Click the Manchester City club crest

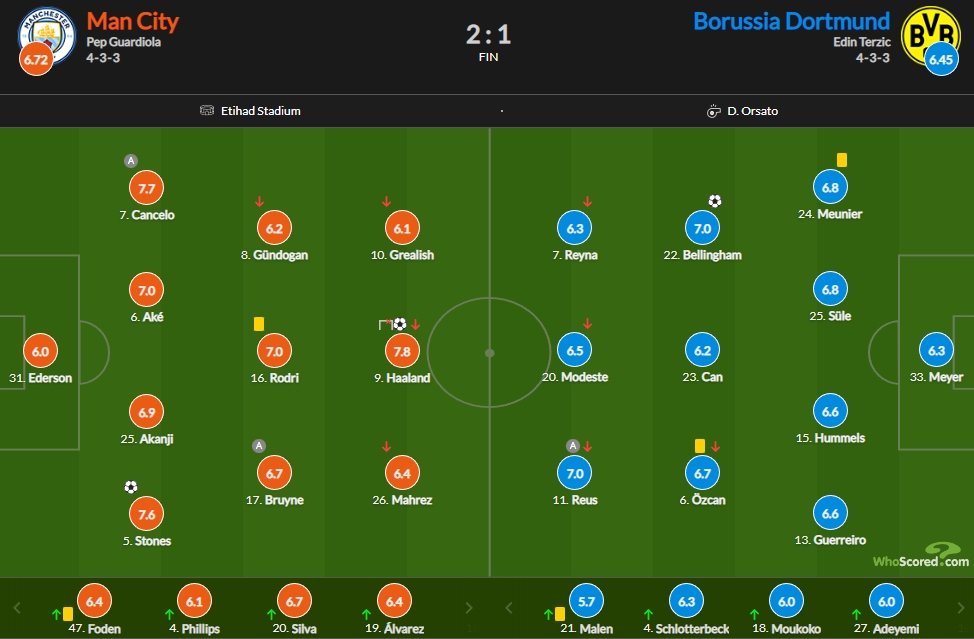47,35
